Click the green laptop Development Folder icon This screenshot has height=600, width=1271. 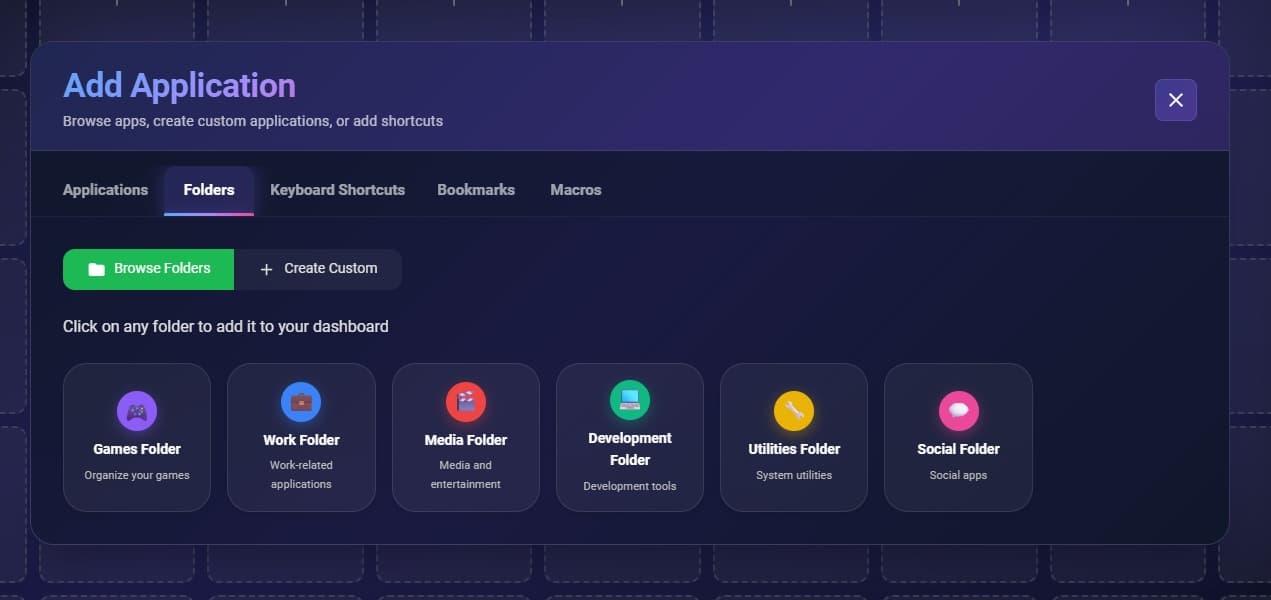point(630,400)
